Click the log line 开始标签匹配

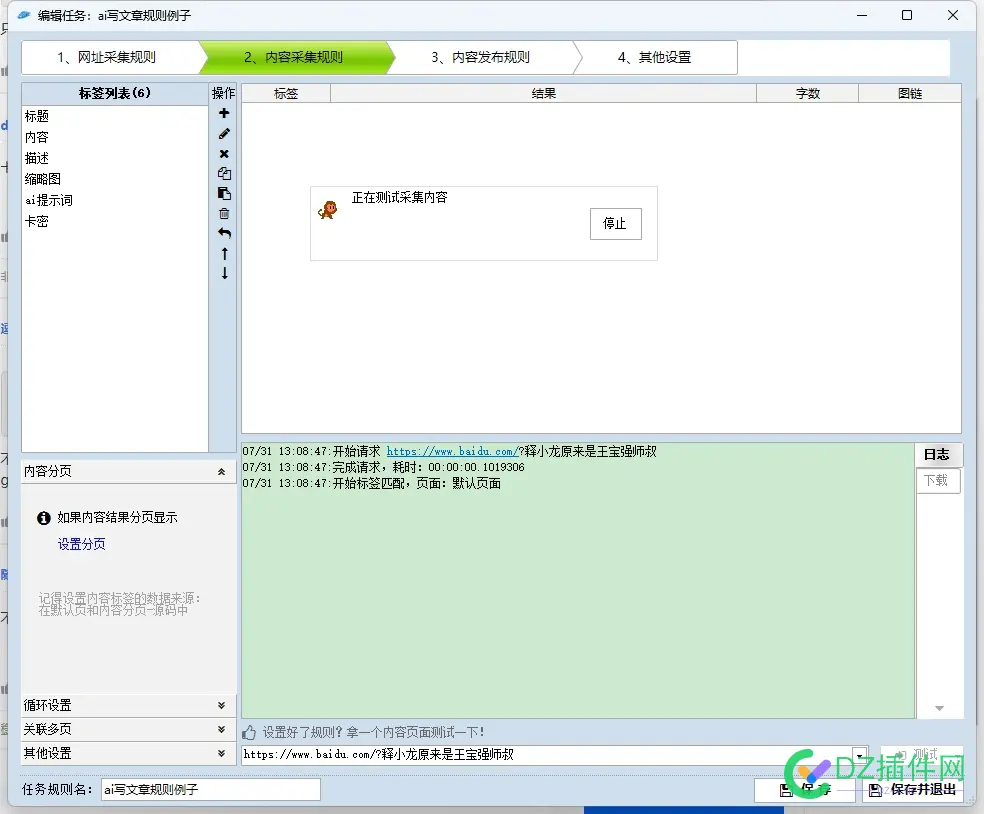372,483
